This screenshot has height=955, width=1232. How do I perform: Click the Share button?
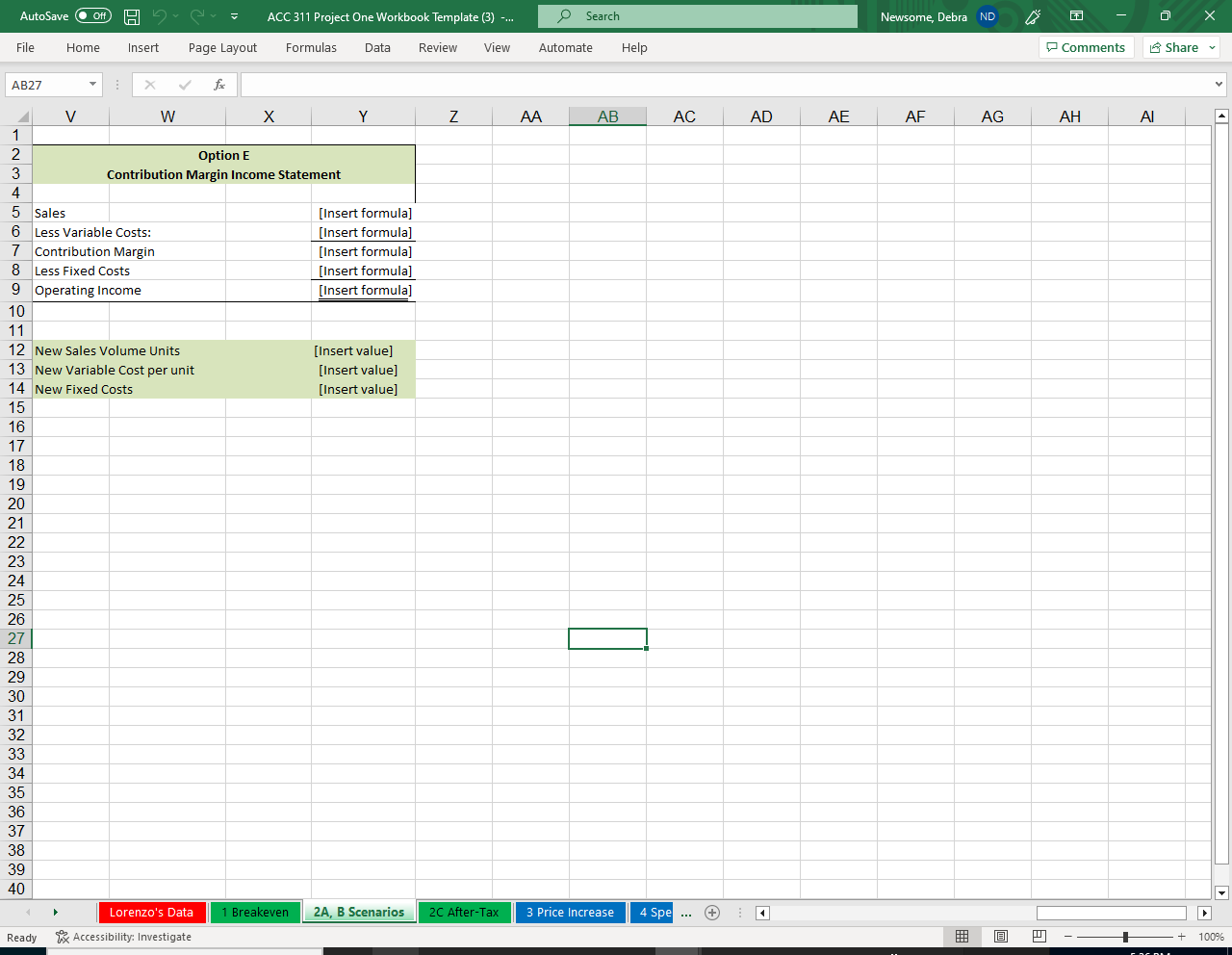(1182, 47)
